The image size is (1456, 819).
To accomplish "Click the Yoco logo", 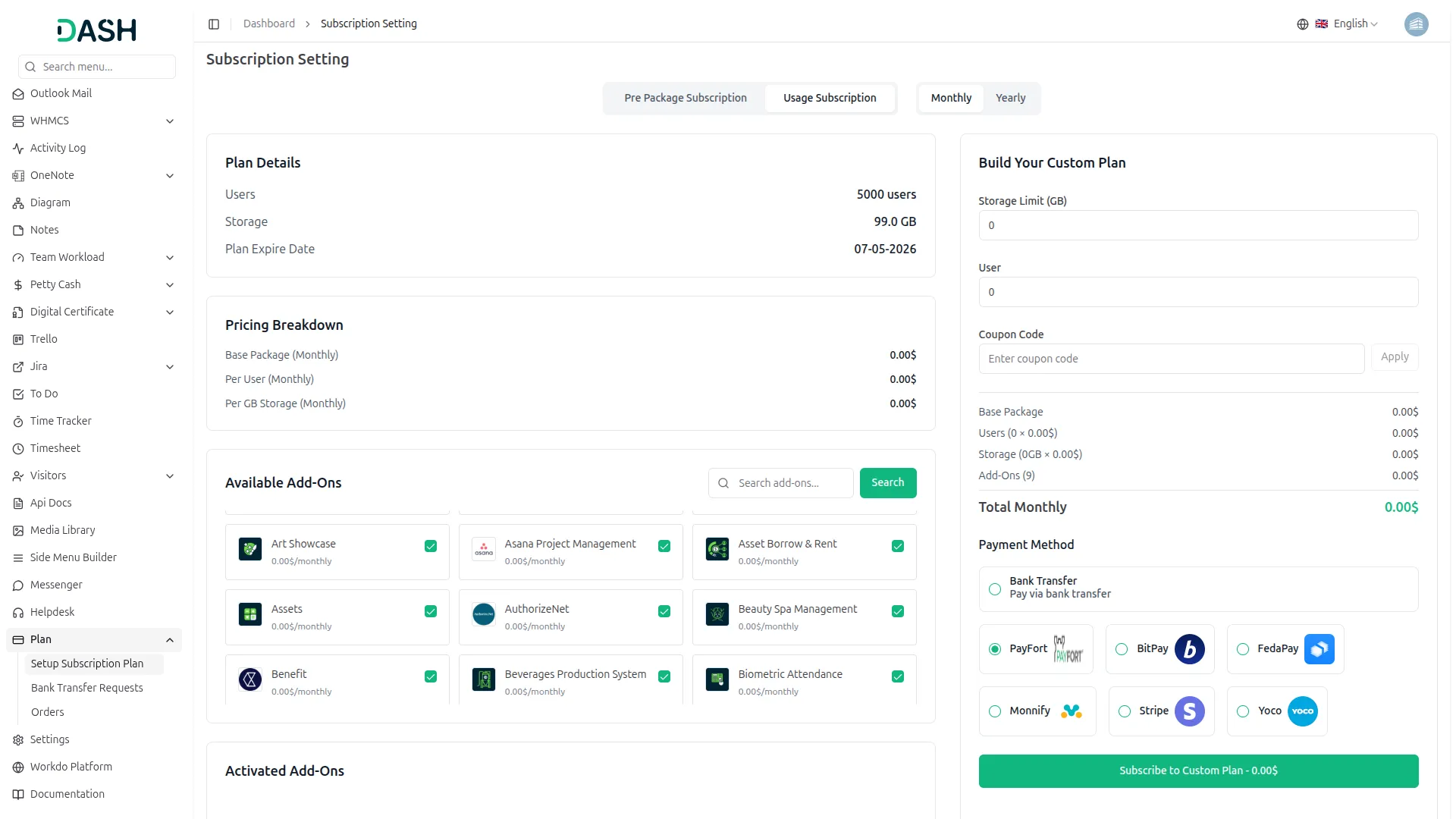I will tap(1303, 711).
